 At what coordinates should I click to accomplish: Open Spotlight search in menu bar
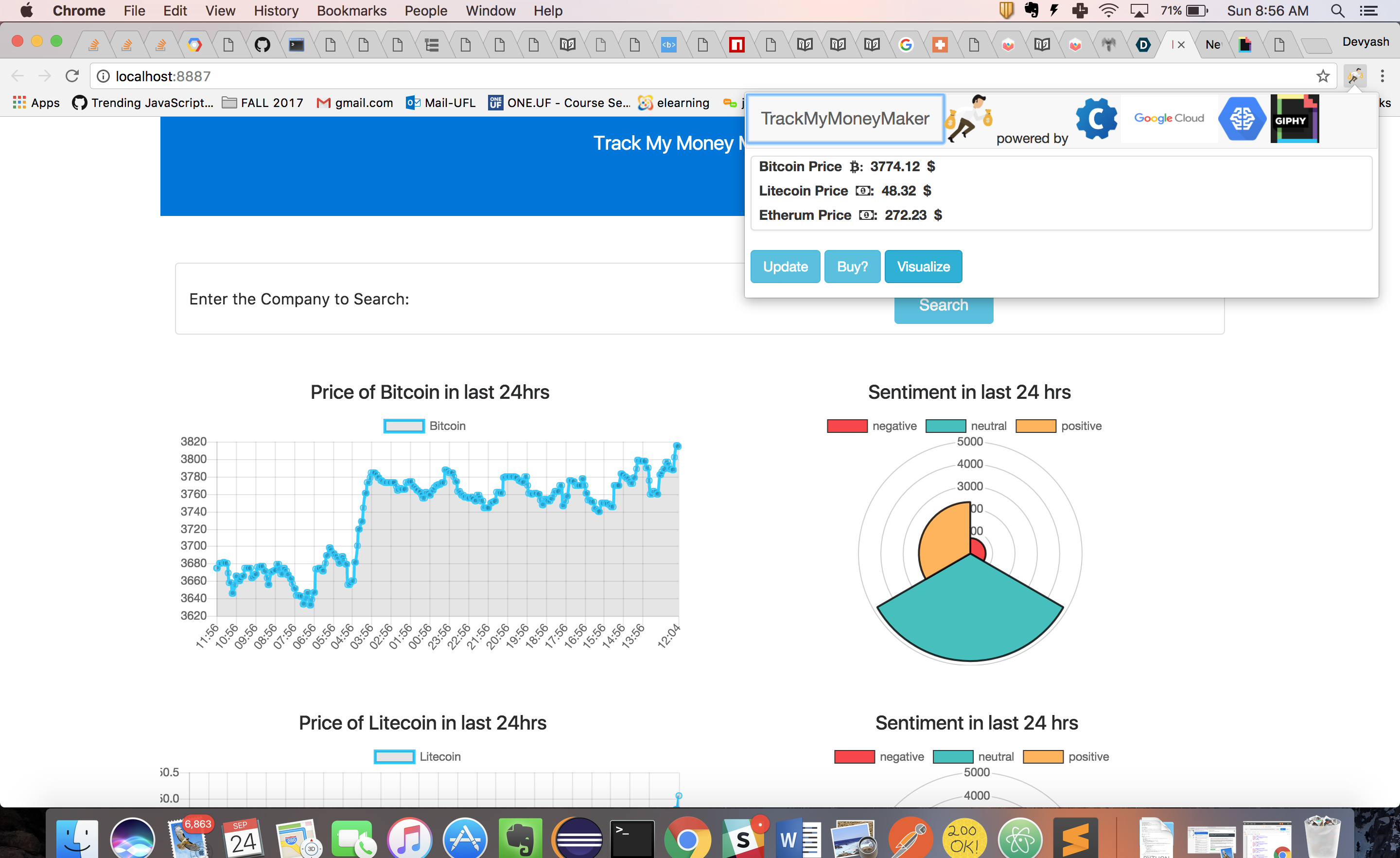point(1337,11)
